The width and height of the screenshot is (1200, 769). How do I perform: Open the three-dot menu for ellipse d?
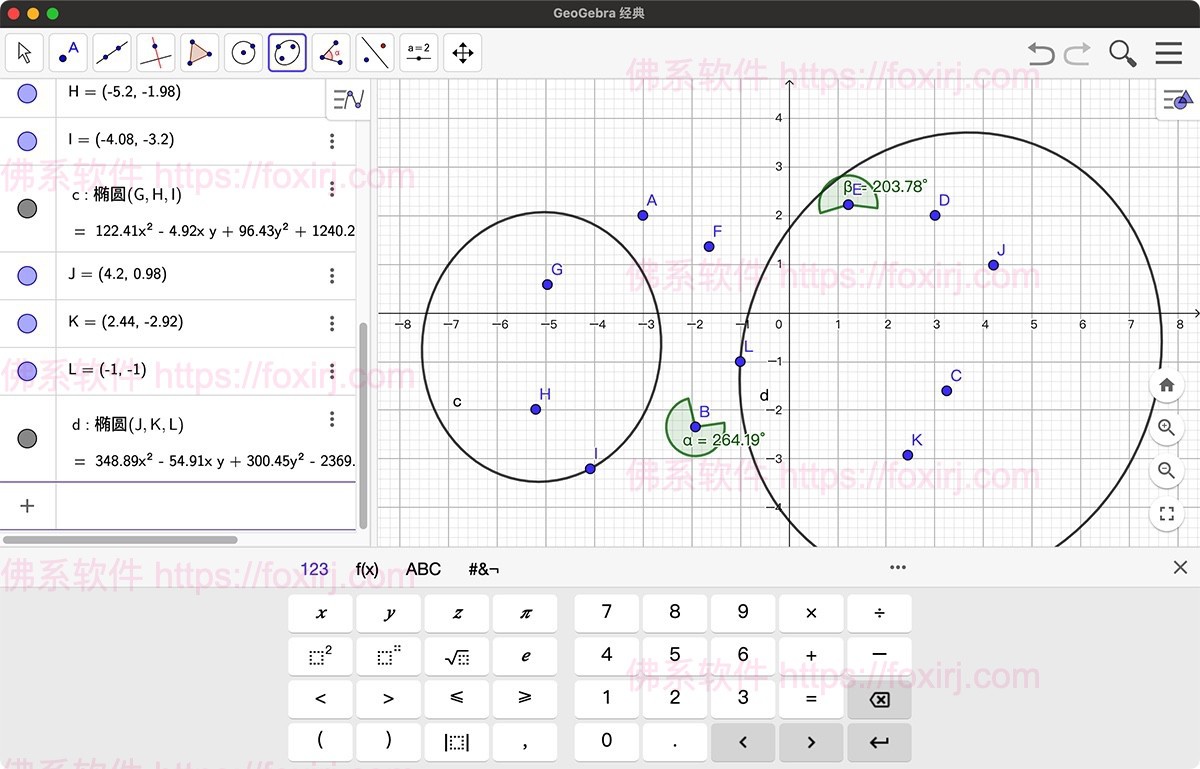331,419
